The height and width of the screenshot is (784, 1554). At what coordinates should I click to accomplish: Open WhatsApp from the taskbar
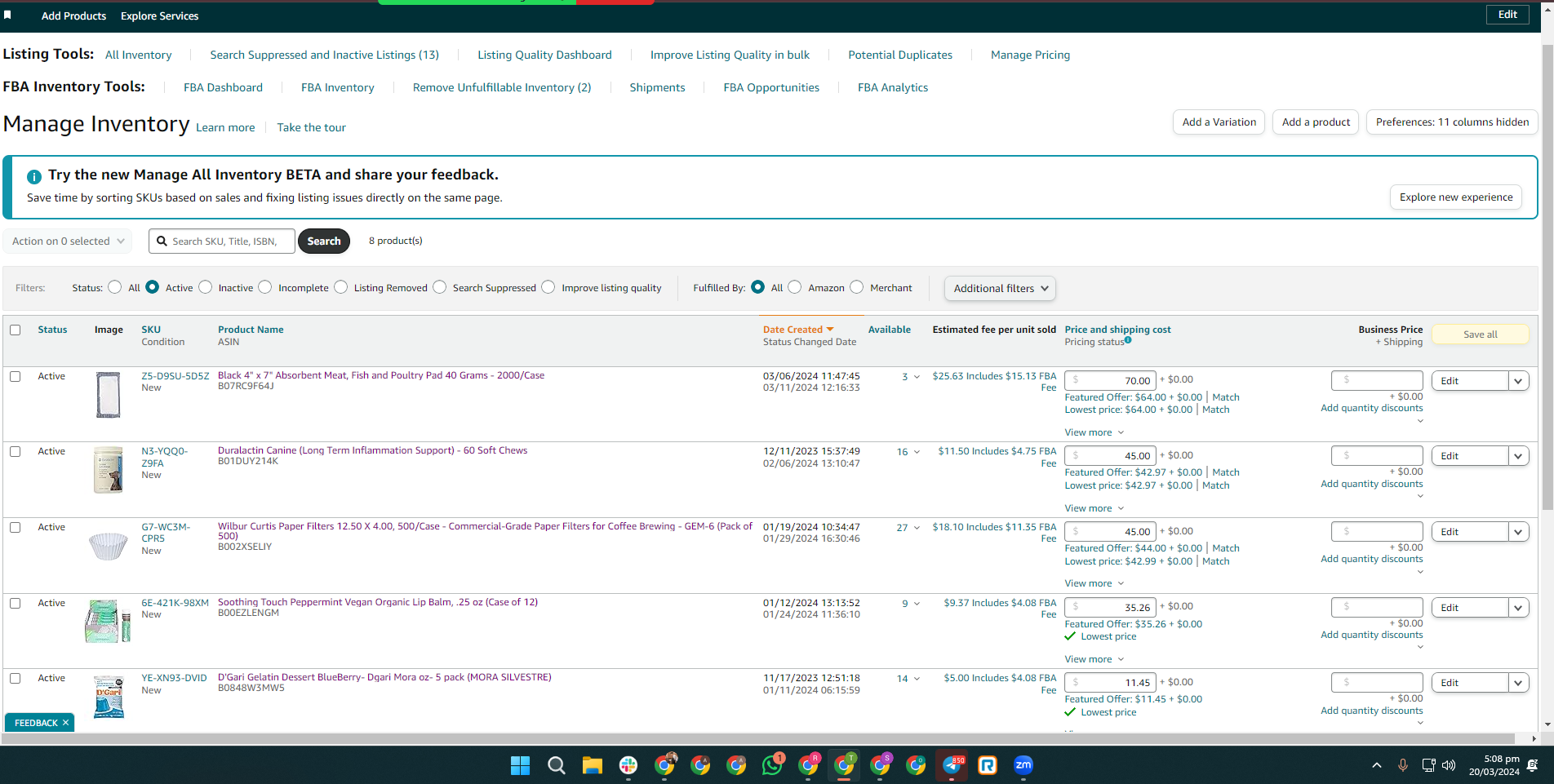[771, 765]
